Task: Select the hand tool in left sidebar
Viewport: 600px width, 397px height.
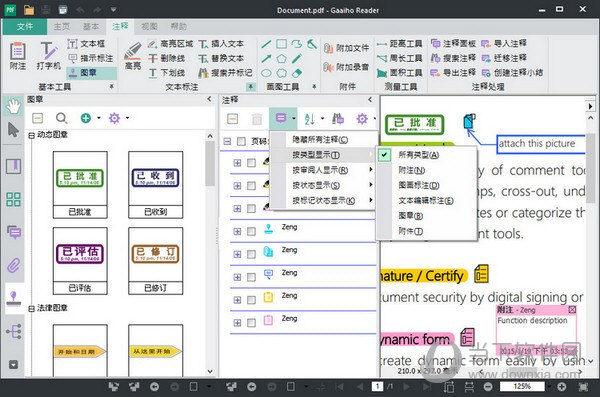Action: click(13, 106)
